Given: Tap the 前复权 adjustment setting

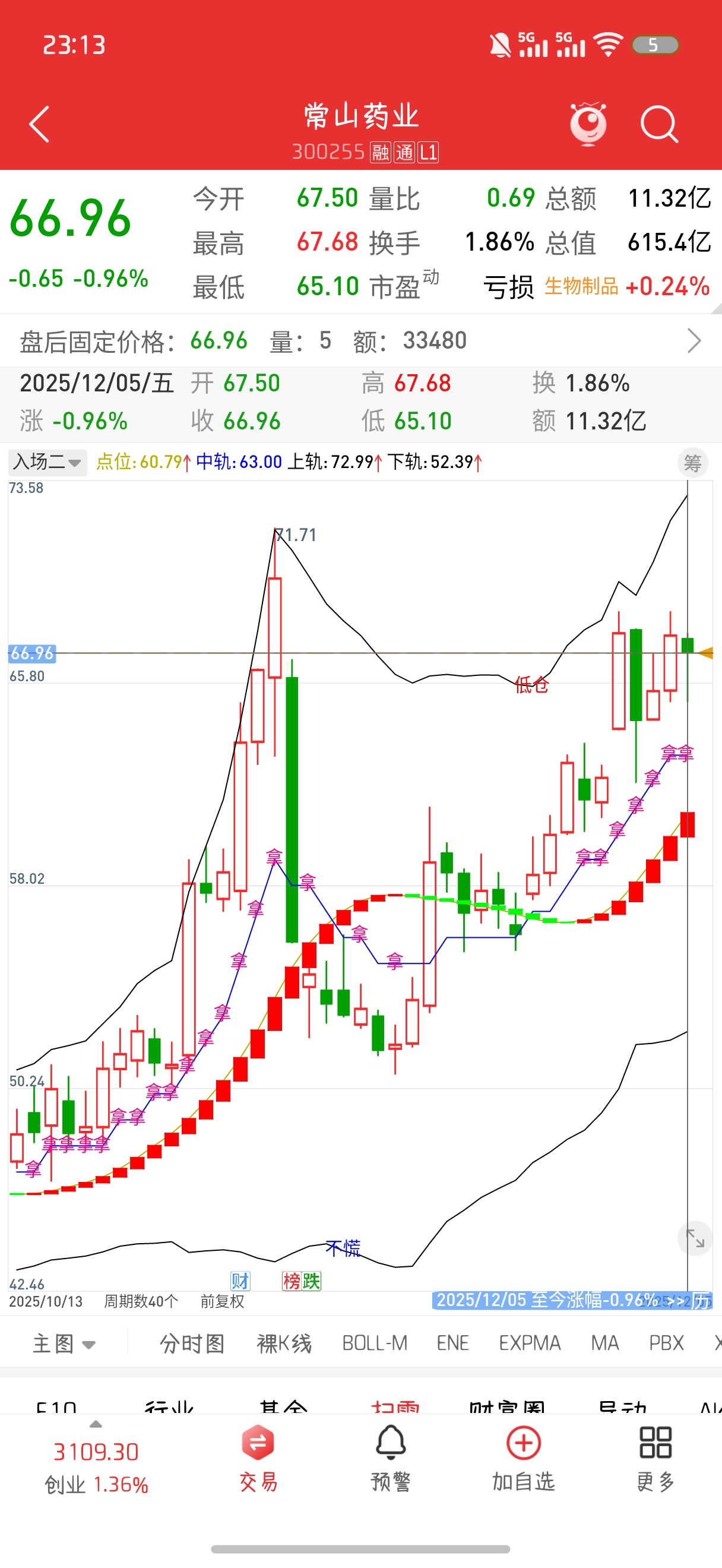Looking at the screenshot, I should pyautogui.click(x=223, y=1302).
